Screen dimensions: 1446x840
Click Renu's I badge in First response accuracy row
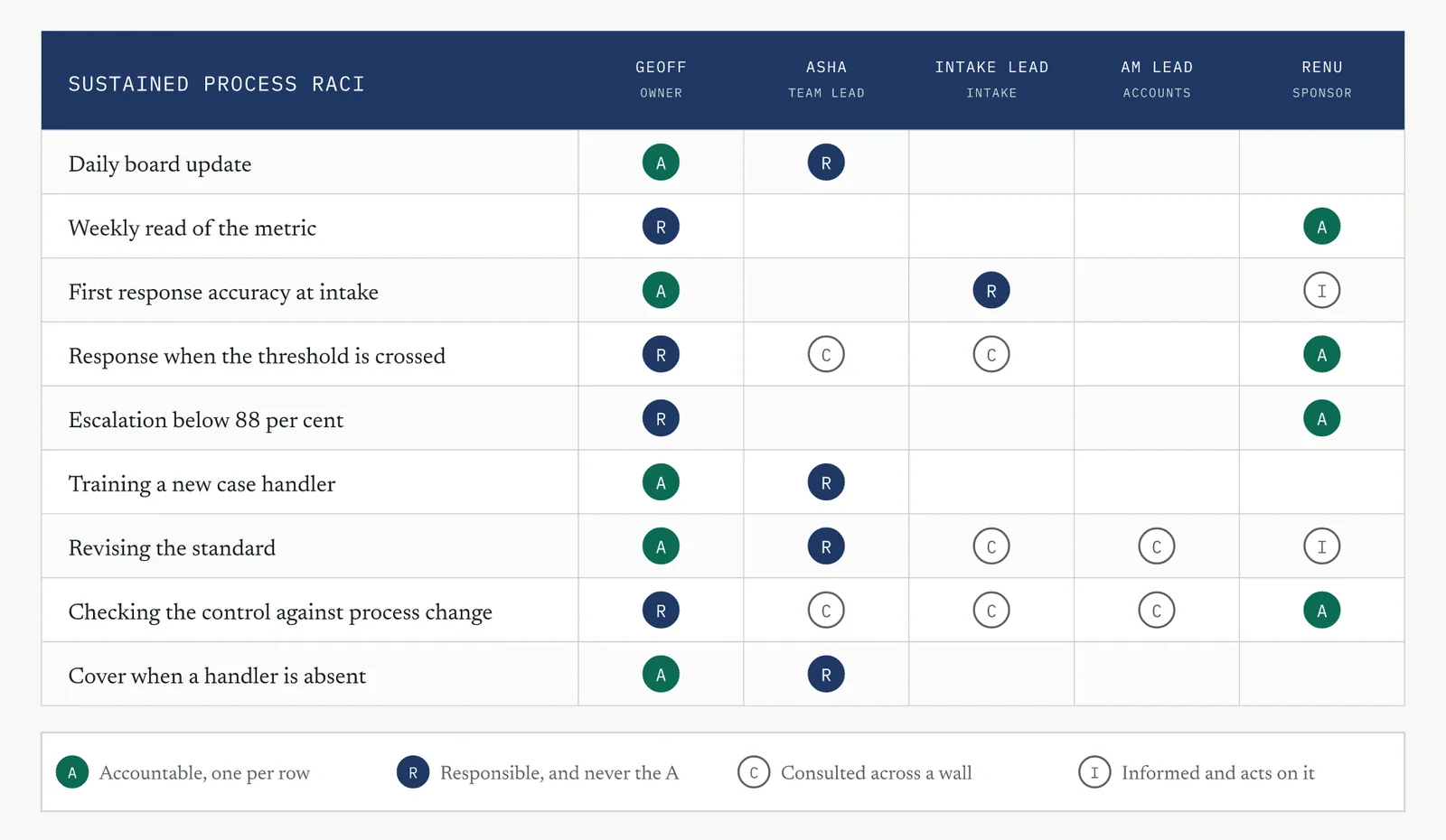(1321, 291)
